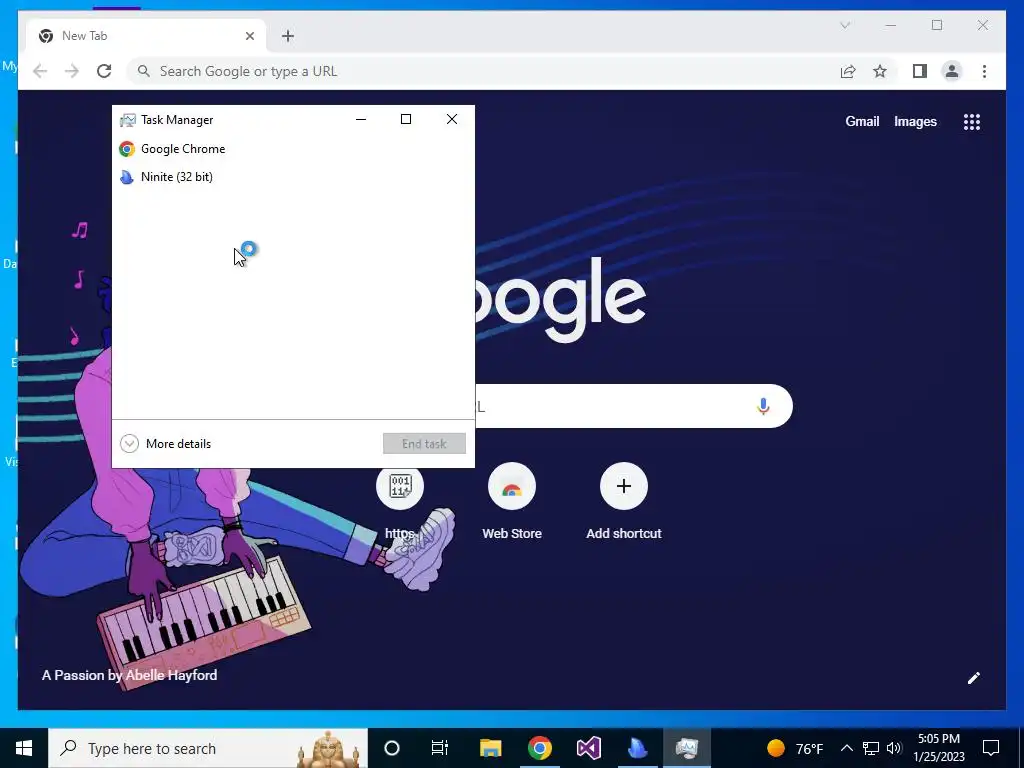Open the https shortcut tile
Viewport: 1024px width, 768px height.
(x=400, y=504)
